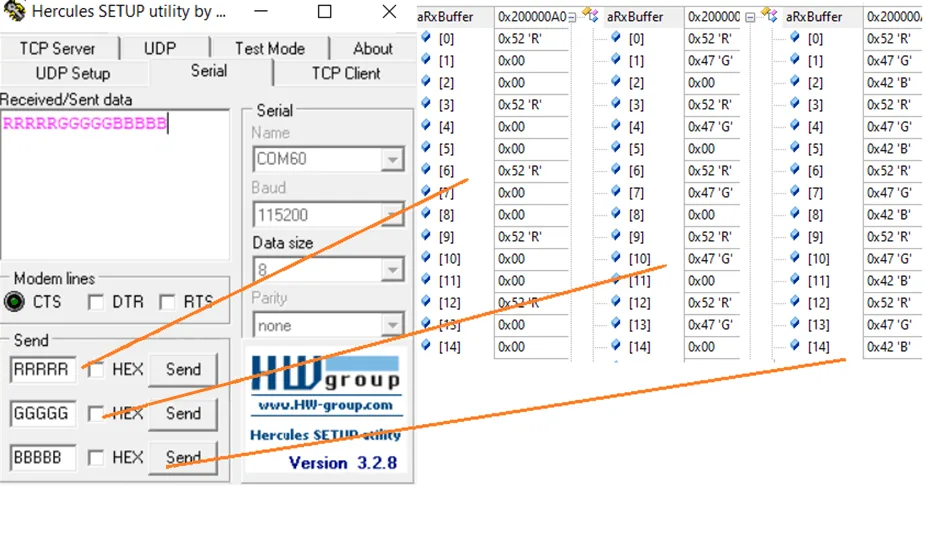926x546 pixels.
Task: Click value 0x42 'B' of [2] in rightmost watch
Action: coord(889,83)
